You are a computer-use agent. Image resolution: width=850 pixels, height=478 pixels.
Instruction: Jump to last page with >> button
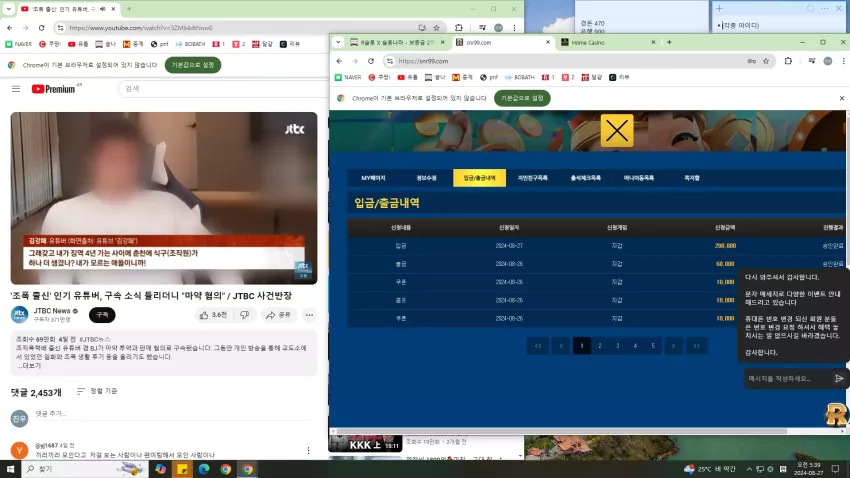[x=696, y=346]
